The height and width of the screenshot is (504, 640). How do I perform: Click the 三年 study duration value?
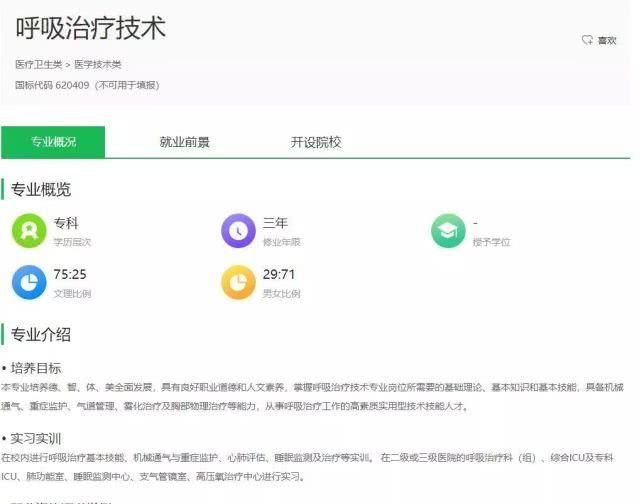[x=275, y=223]
